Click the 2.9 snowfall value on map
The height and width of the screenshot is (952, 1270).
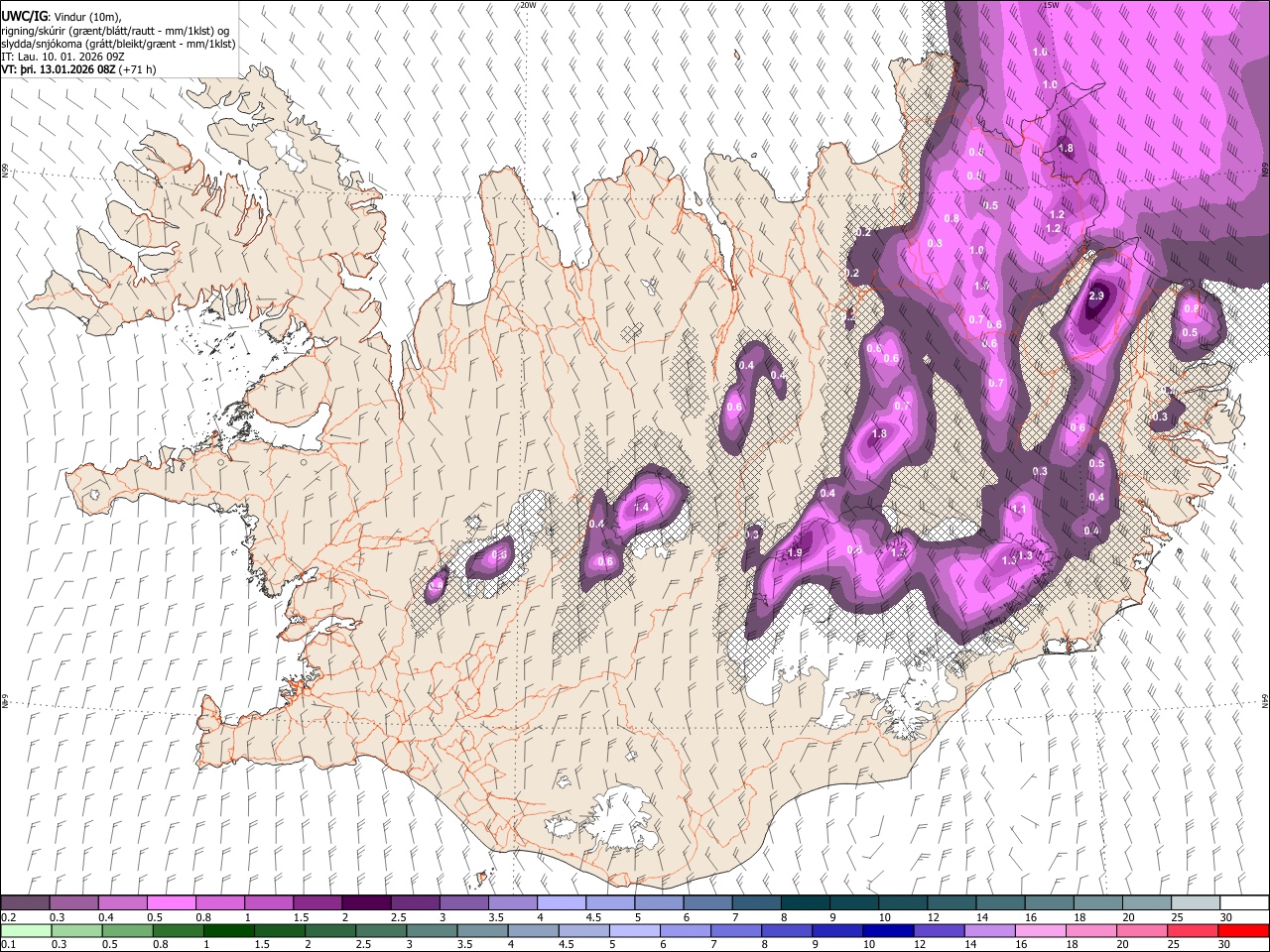pyautogui.click(x=1096, y=296)
